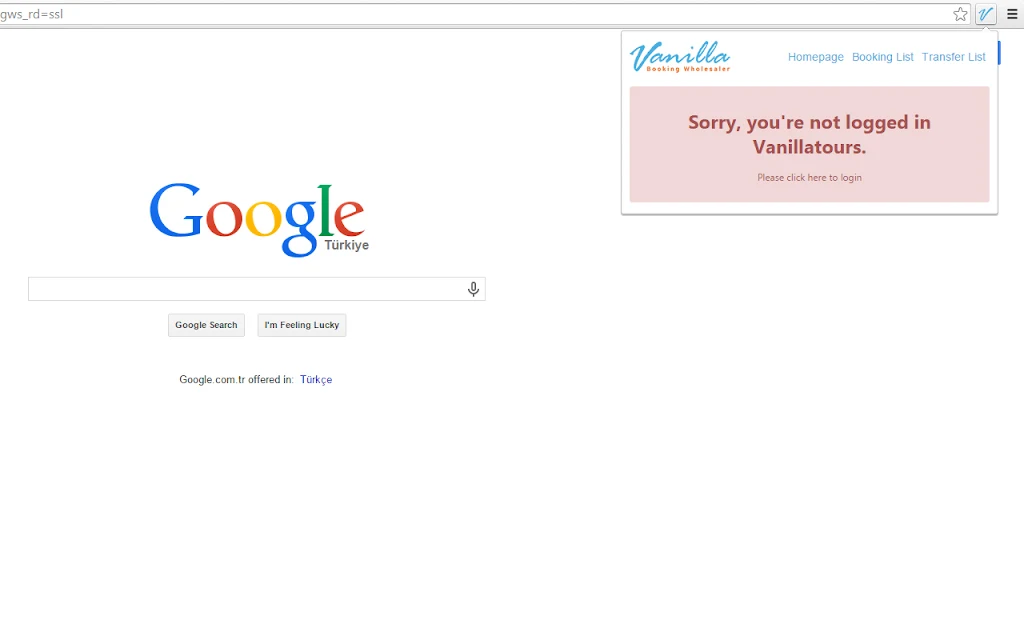
Task: Open the Chrome hamburger menu
Action: pyautogui.click(x=1012, y=14)
